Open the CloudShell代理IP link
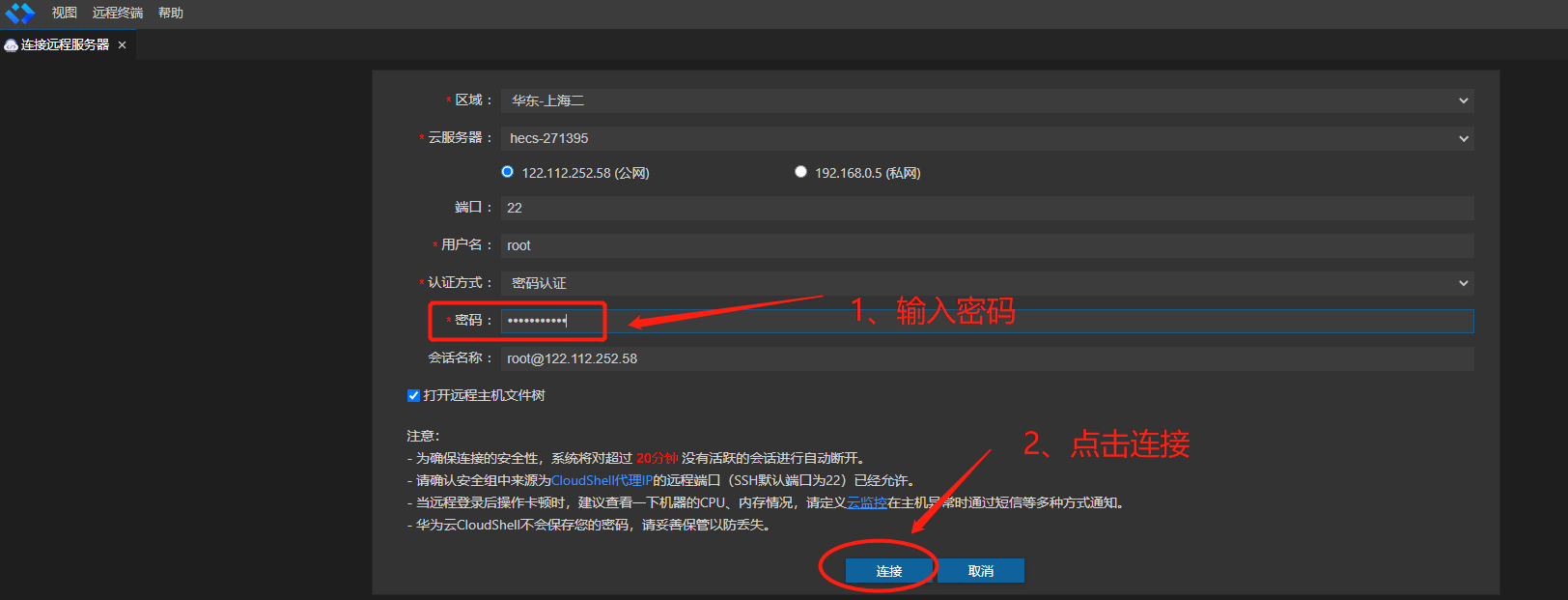 (x=602, y=480)
